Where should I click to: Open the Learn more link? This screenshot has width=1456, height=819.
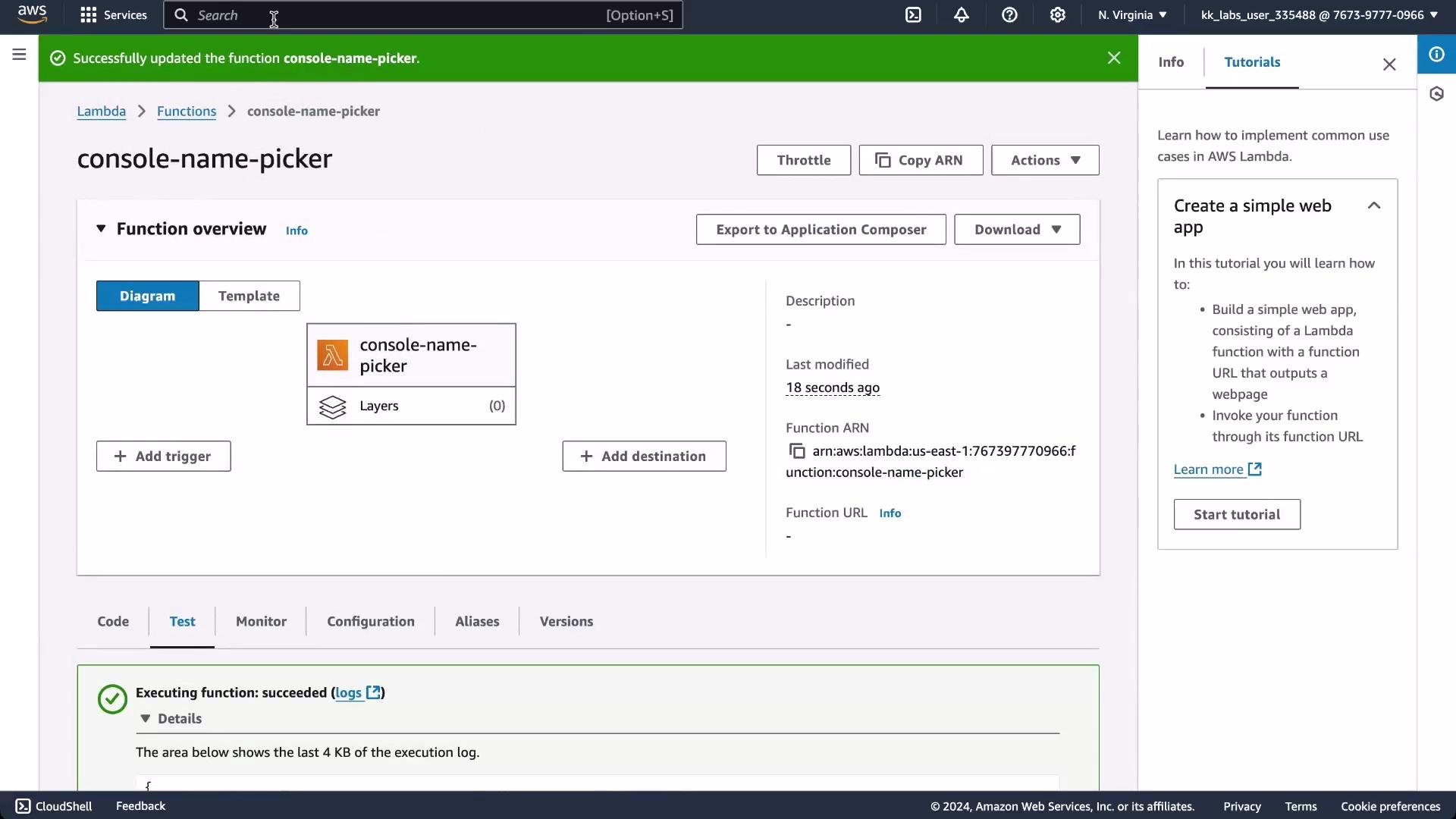(1208, 469)
